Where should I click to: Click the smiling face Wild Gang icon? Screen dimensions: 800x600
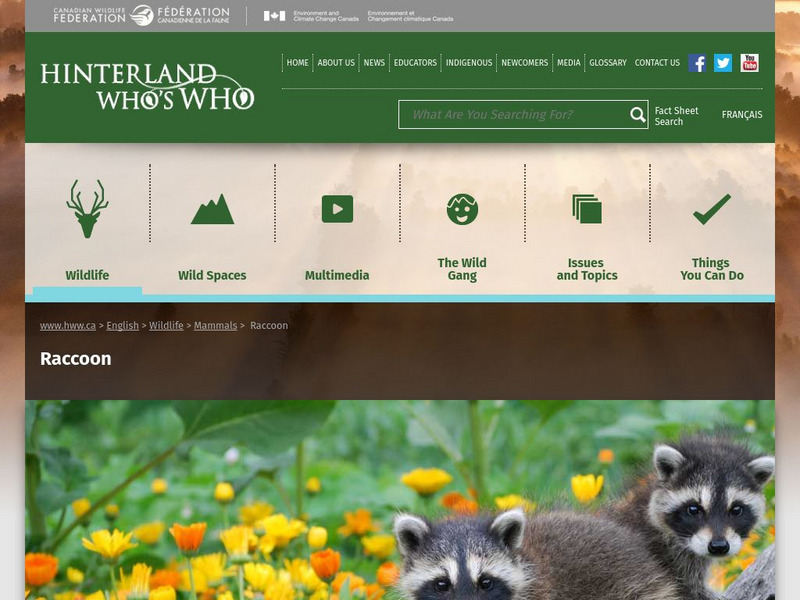(x=462, y=209)
